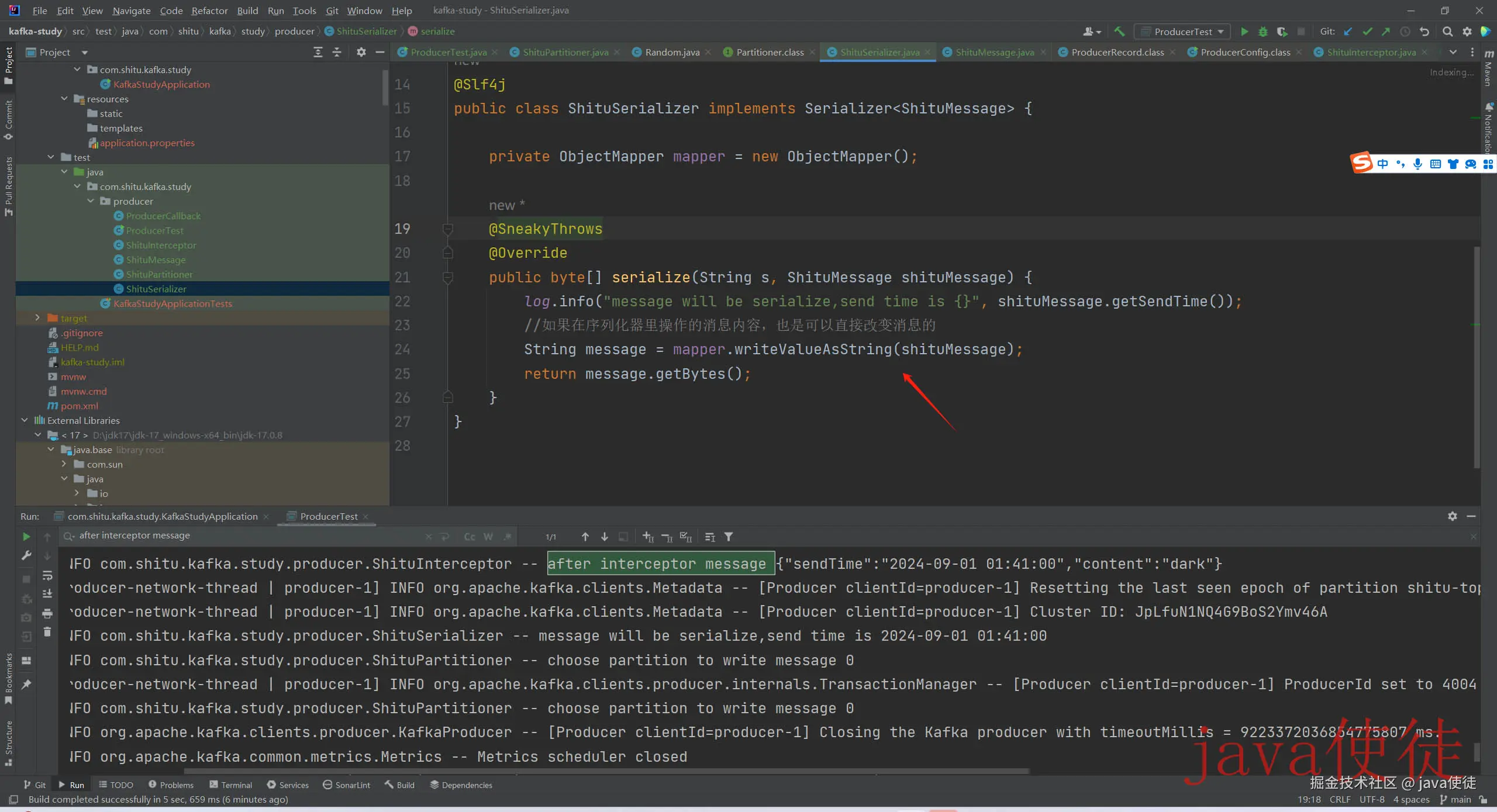Click the Build project hammer icon
This screenshot has height=812, width=1497.
click(1119, 32)
